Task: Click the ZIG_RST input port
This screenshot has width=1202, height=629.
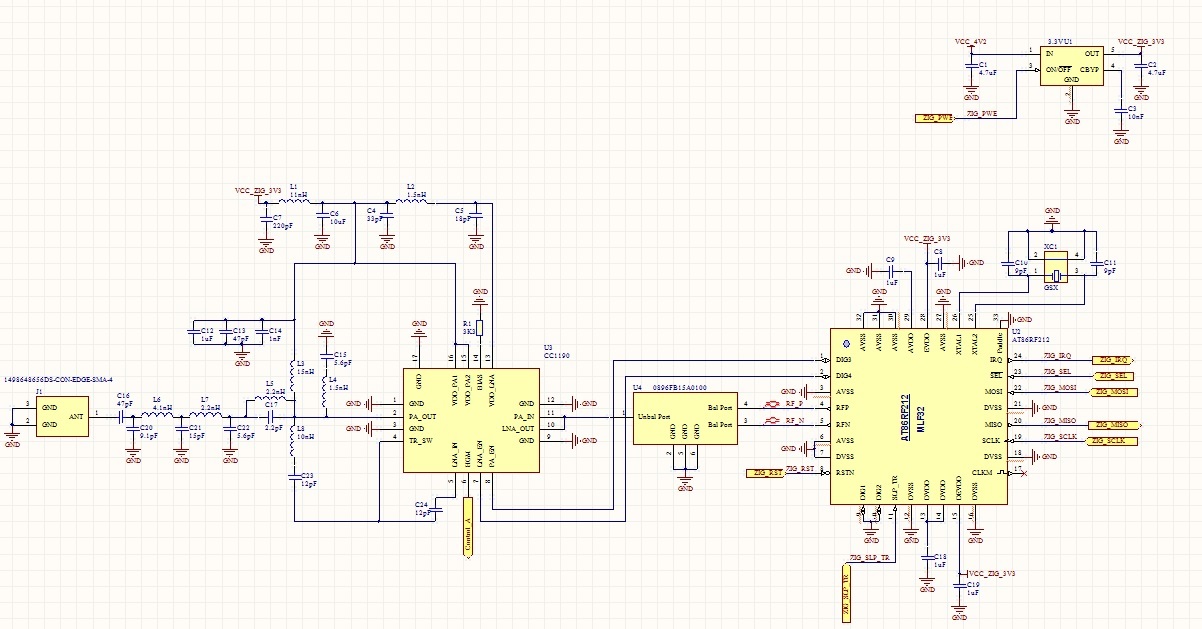Action: pos(765,473)
